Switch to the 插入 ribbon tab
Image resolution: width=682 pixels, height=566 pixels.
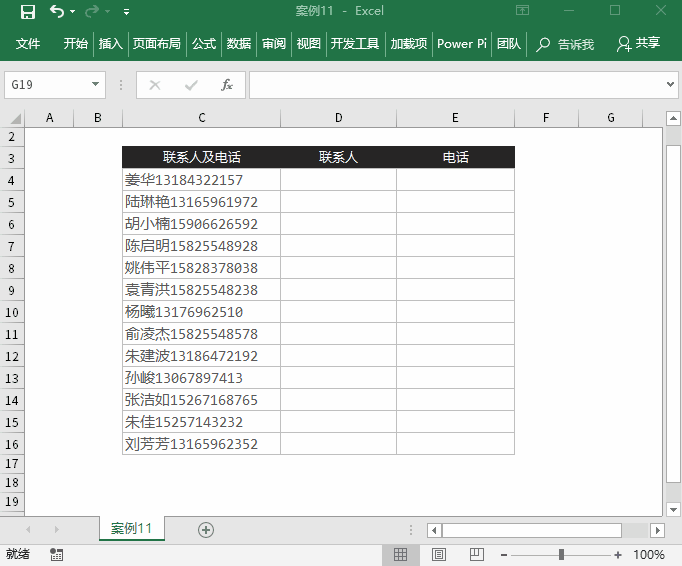tap(110, 44)
